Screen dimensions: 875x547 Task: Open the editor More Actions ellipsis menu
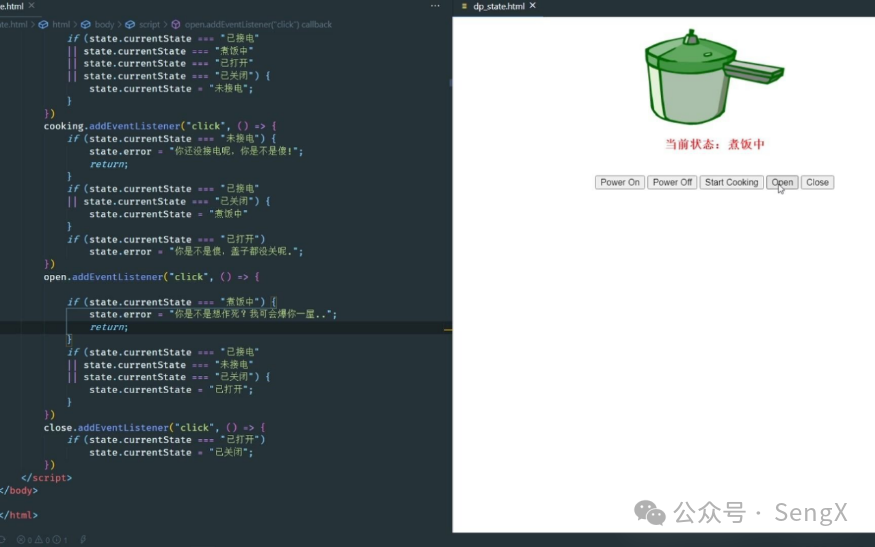tap(434, 6)
